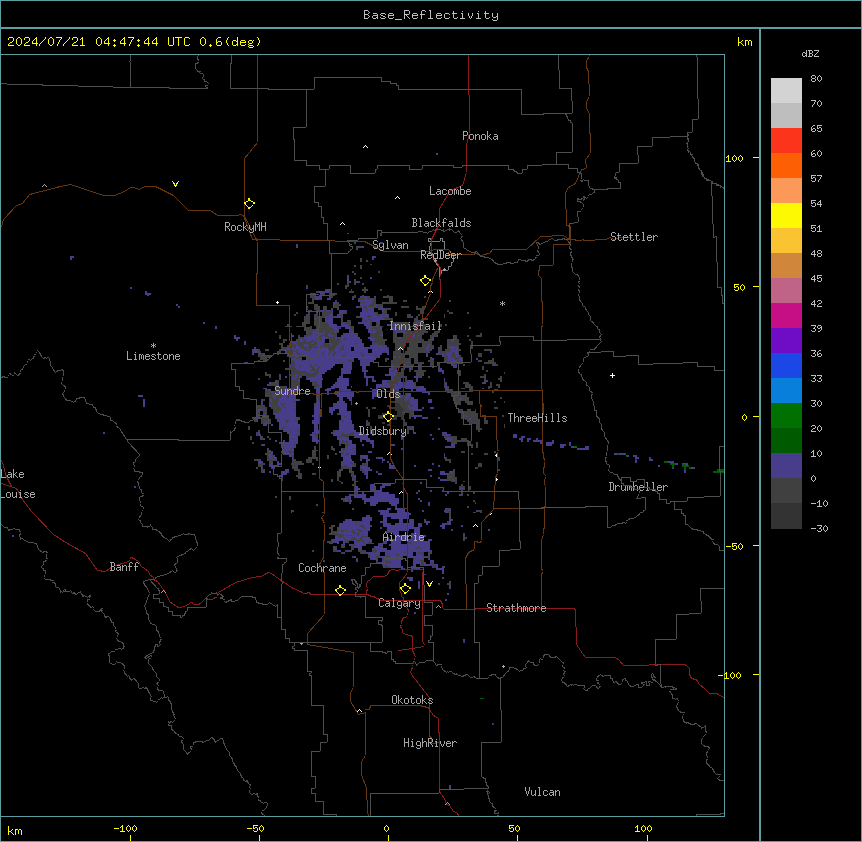Click the purple 10 dBZ legend swatch
This screenshot has height=842, width=862.
click(786, 466)
